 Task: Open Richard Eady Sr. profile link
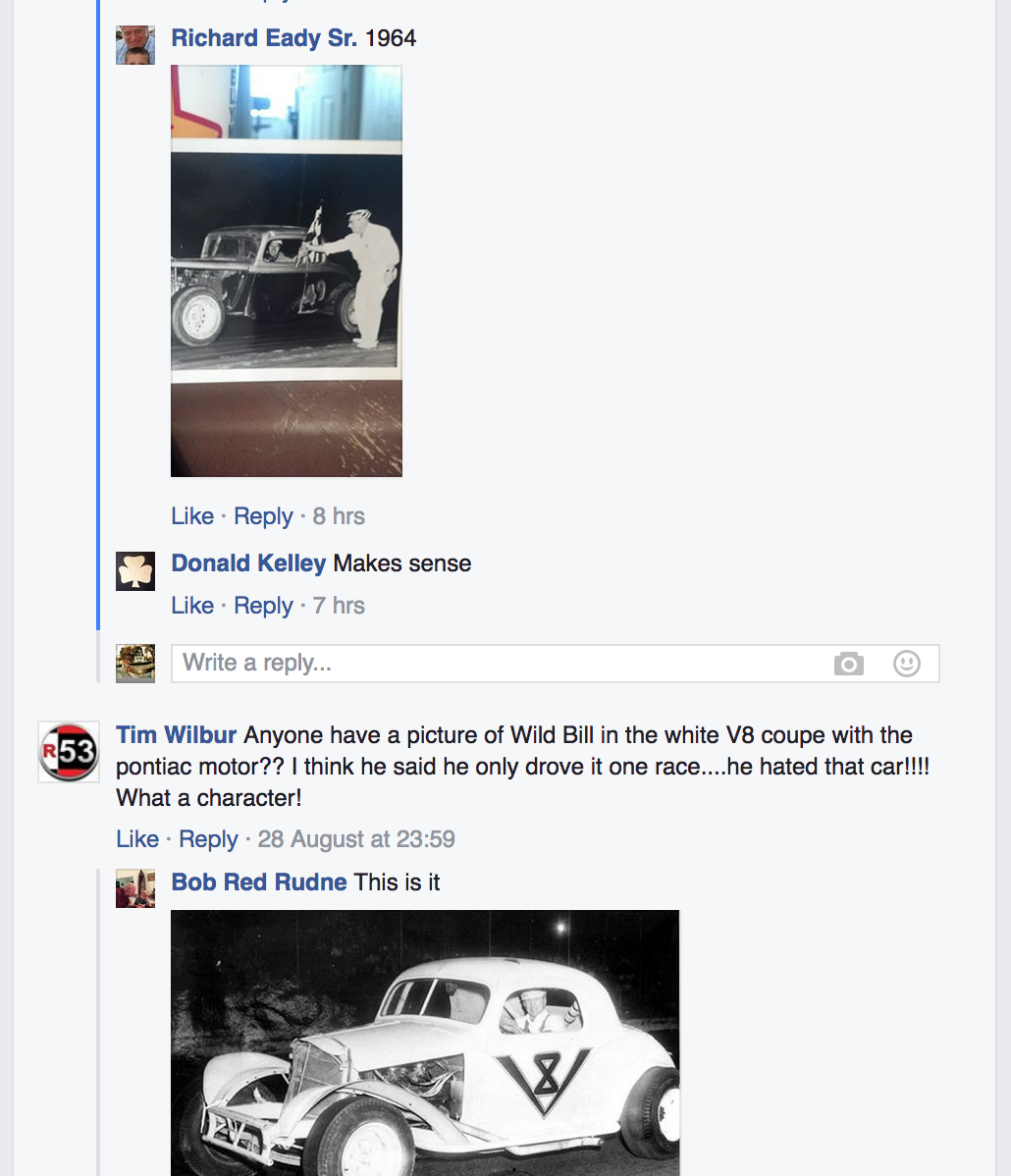pyautogui.click(x=264, y=37)
